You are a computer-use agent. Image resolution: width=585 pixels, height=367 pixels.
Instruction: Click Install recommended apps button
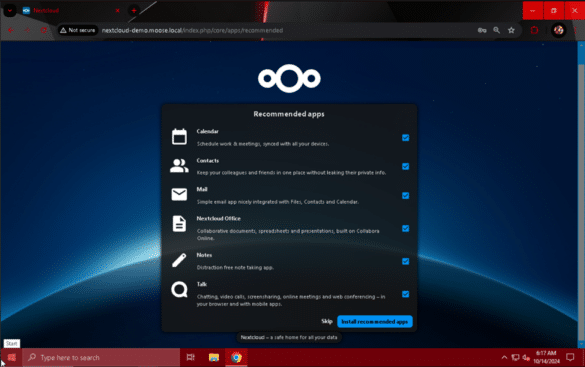pyautogui.click(x=375, y=321)
